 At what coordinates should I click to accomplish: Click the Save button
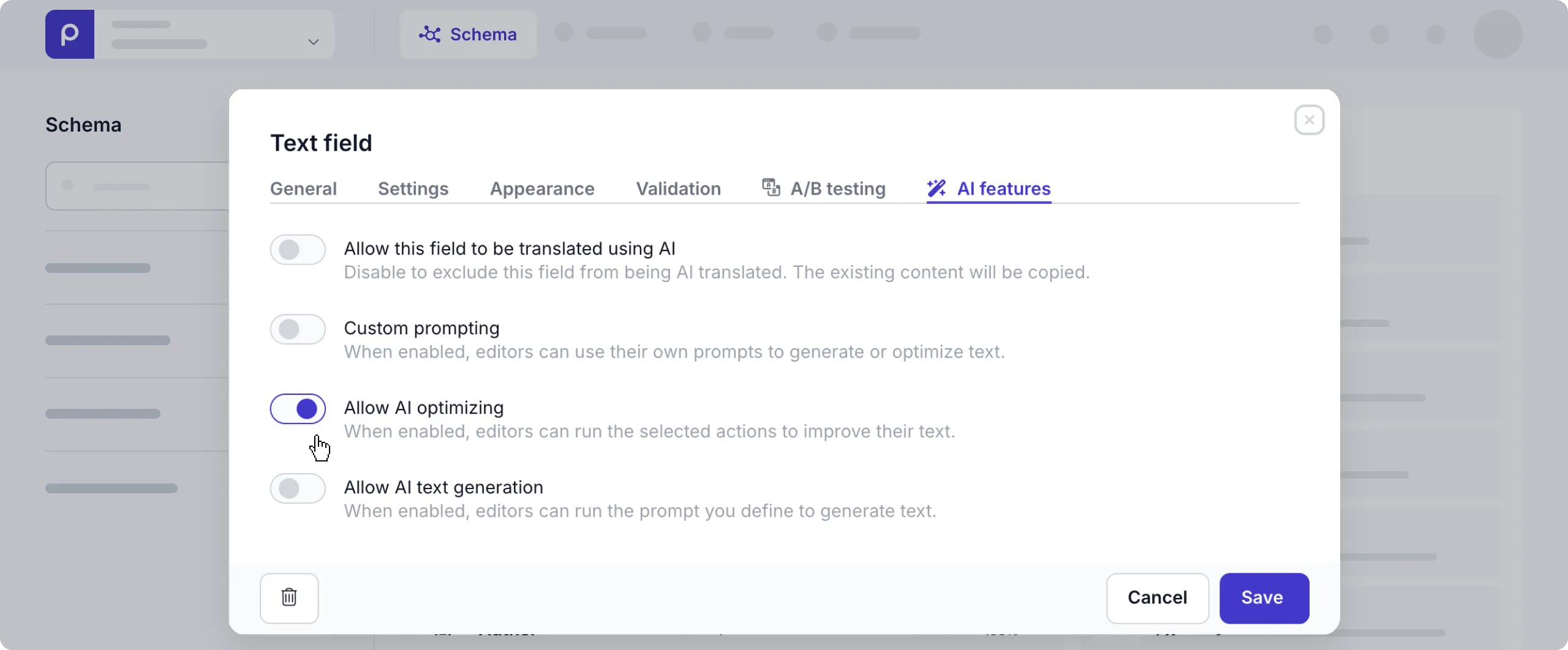(x=1264, y=598)
